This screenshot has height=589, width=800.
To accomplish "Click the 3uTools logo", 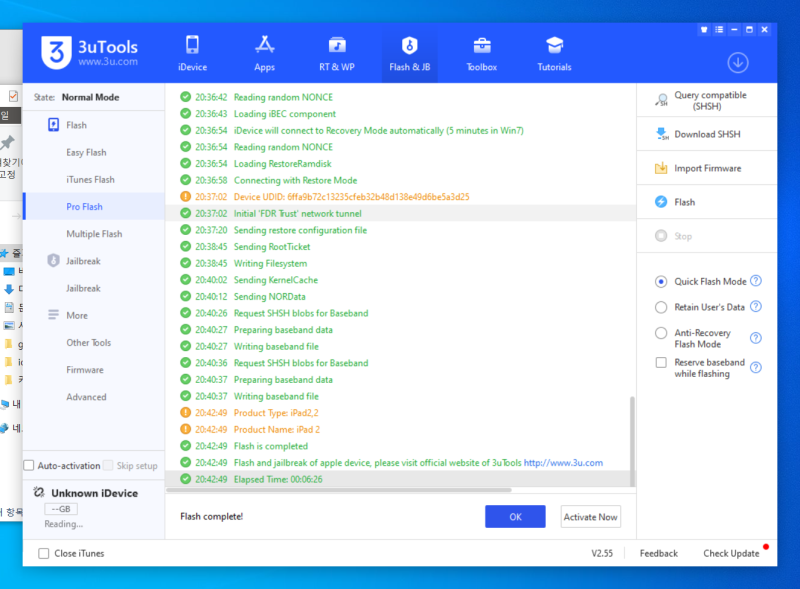I will click(x=89, y=53).
